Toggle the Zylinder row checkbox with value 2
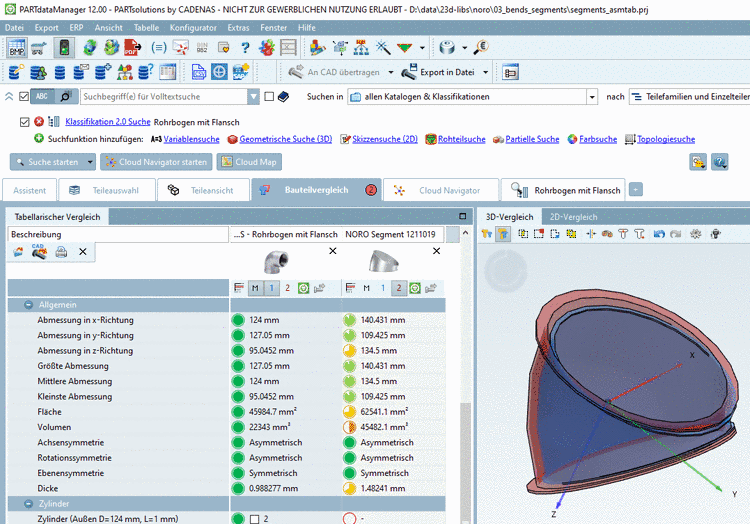Screen dimensions: 750x524 (x=254, y=519)
